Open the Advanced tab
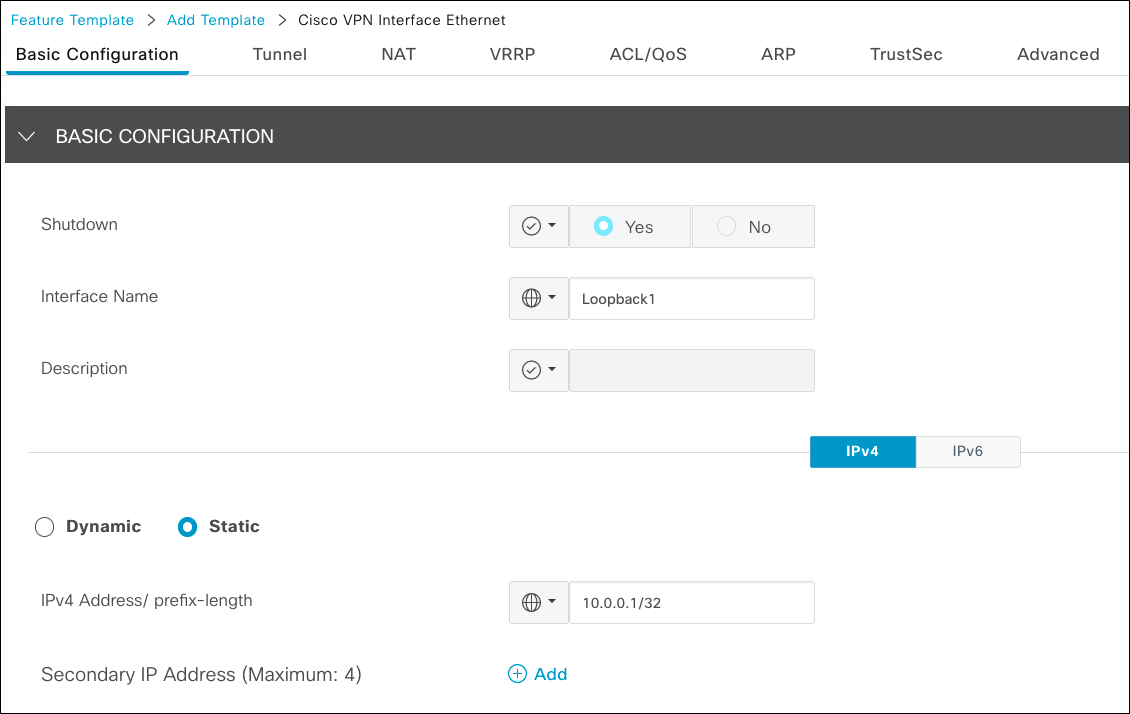 click(x=1058, y=54)
